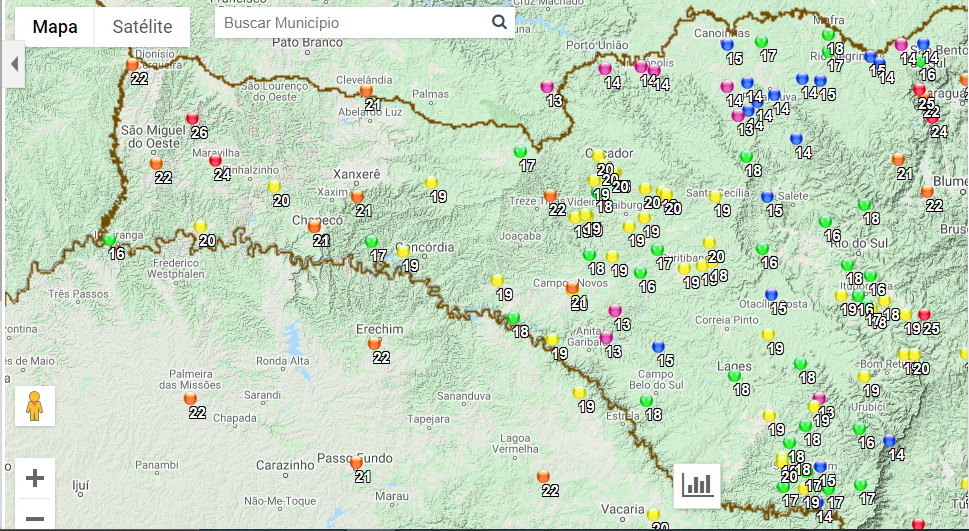This screenshot has width=969, height=531.
Task: Zoom out with the minus button
Action: tap(35, 518)
